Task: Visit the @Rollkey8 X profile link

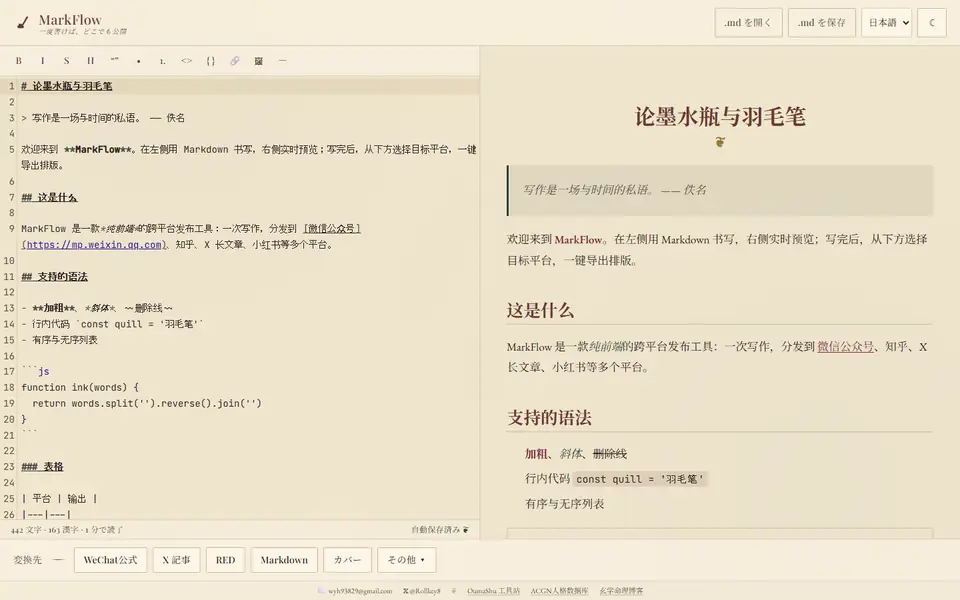Action: click(422, 591)
